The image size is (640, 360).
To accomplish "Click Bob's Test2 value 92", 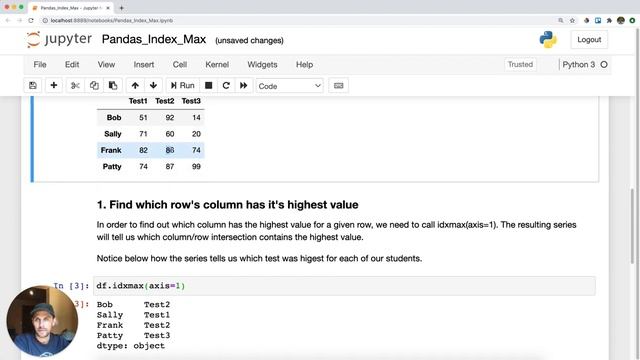I will [x=170, y=118].
